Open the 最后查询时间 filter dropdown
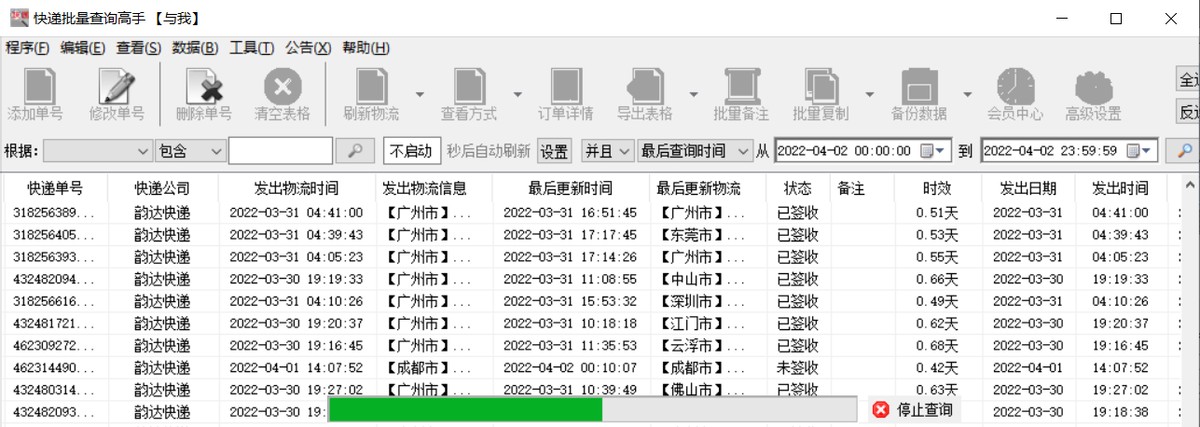The width and height of the screenshot is (1200, 427). tap(694, 151)
